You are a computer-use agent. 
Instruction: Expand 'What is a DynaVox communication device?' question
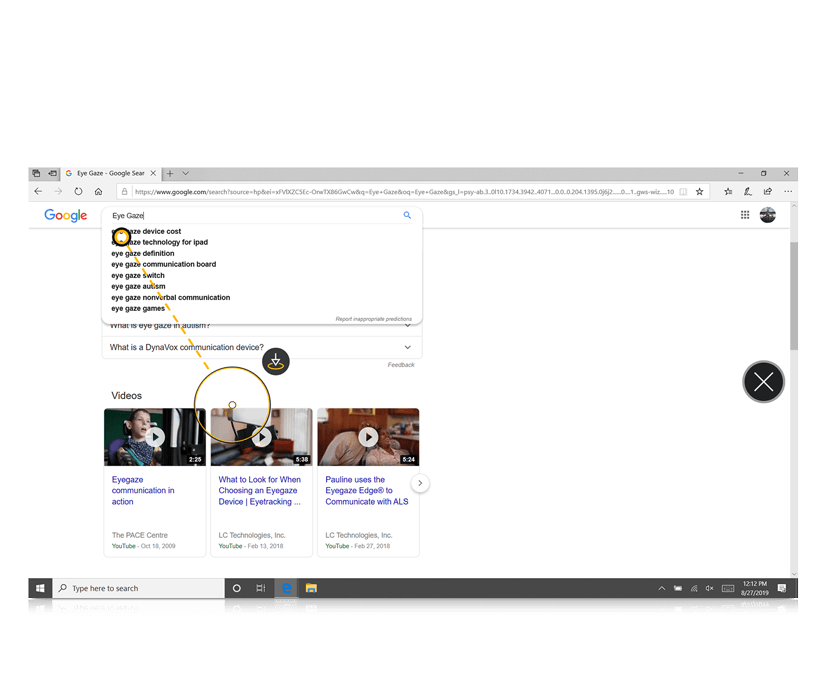coord(407,347)
